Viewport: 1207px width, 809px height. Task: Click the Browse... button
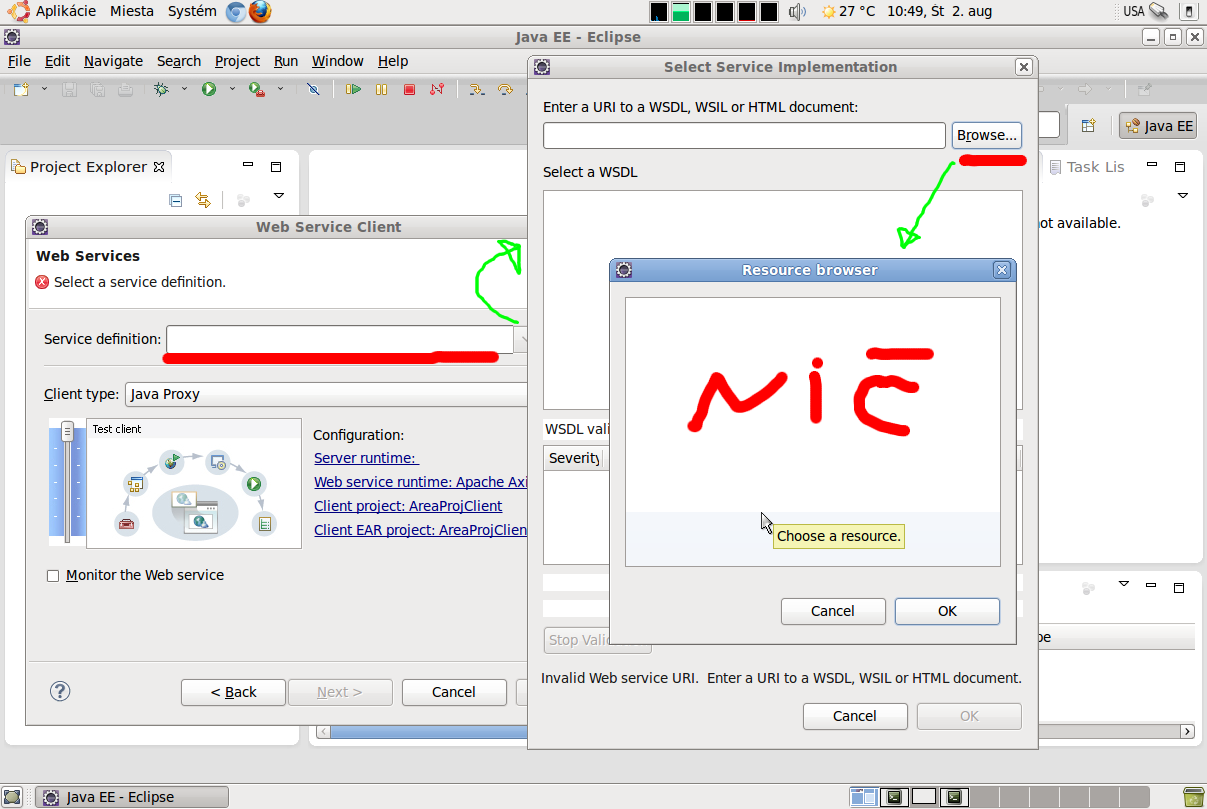(987, 135)
